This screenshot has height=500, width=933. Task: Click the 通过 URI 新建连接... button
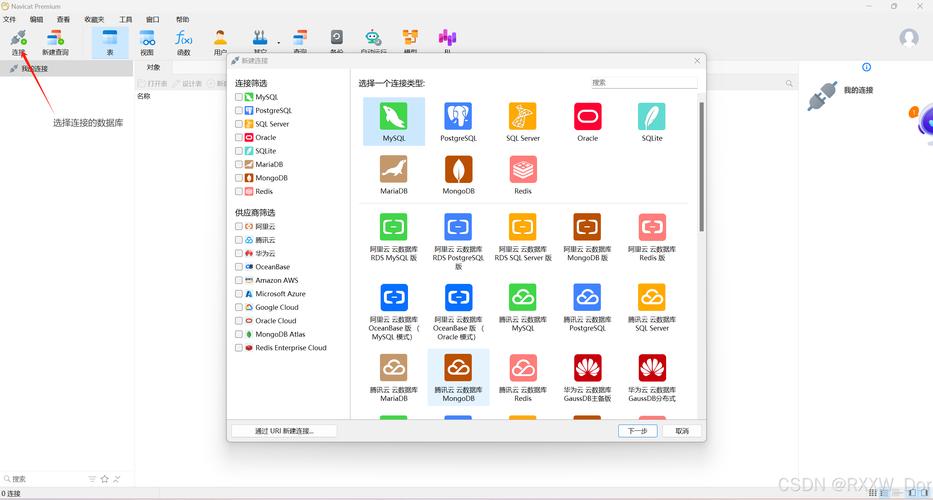coord(284,431)
